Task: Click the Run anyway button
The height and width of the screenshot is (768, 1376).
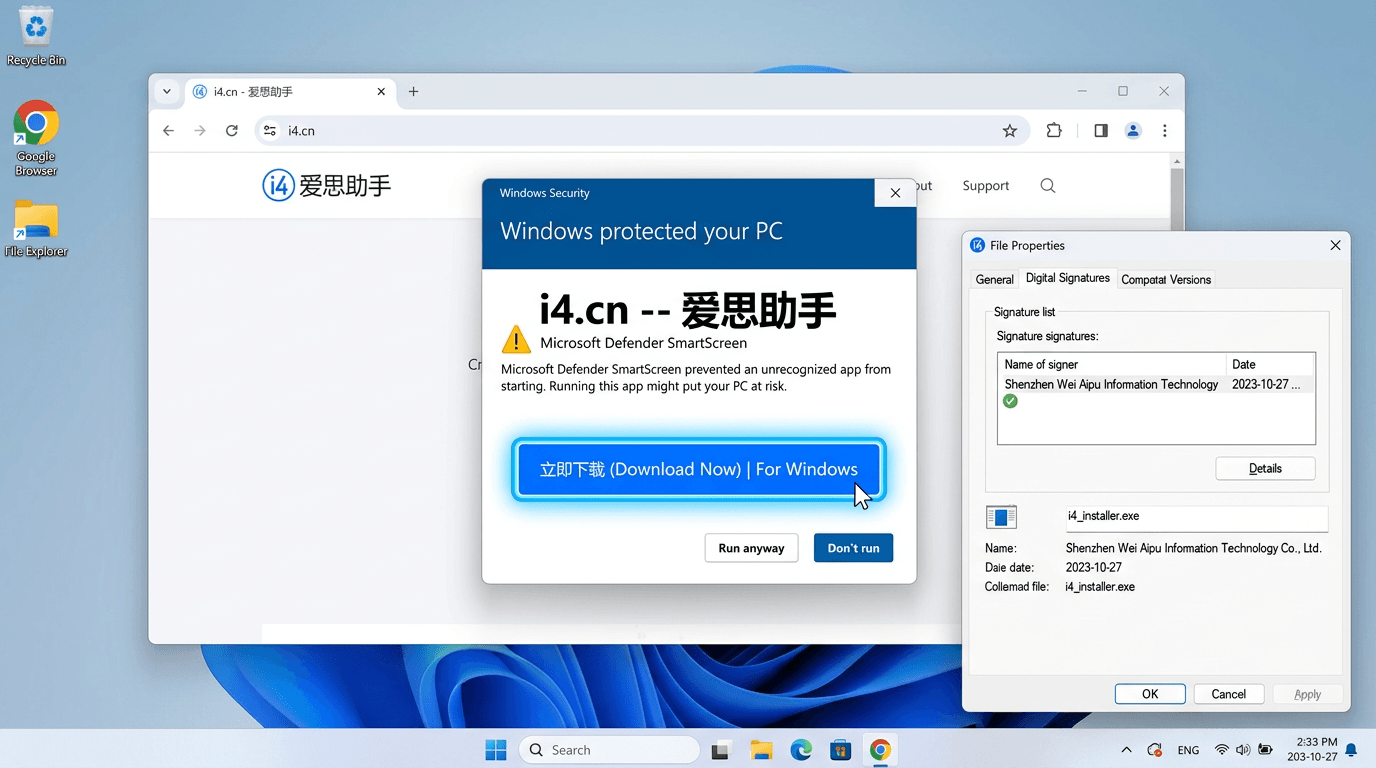Action: 751,547
